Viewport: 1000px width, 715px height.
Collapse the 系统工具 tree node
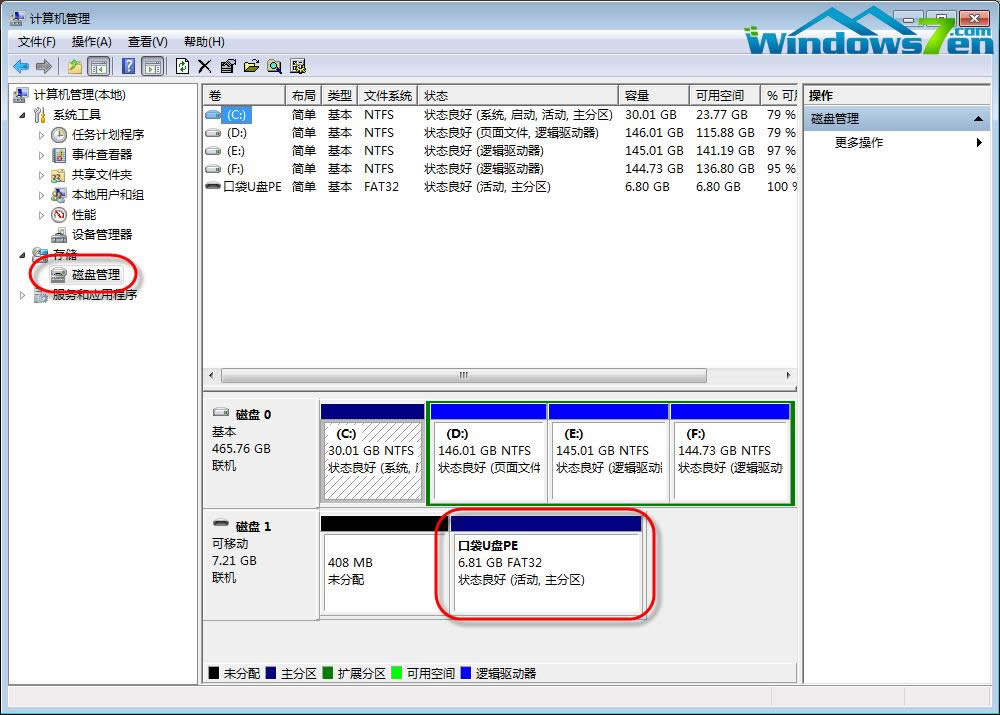(x=24, y=115)
